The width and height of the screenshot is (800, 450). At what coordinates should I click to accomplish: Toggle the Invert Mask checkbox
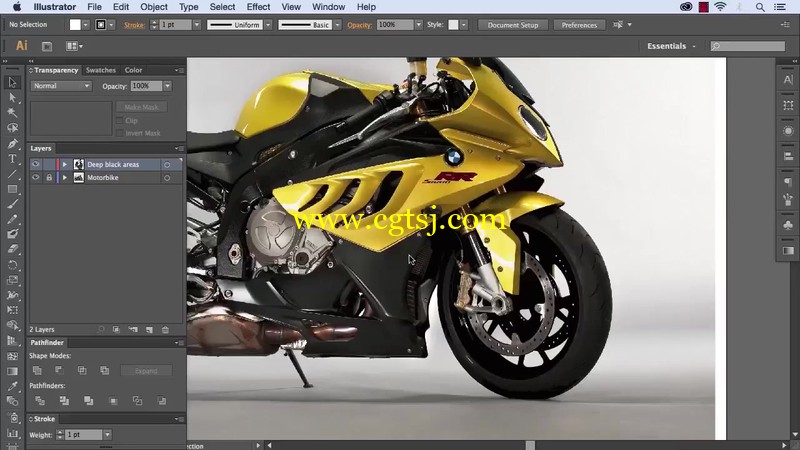(119, 133)
